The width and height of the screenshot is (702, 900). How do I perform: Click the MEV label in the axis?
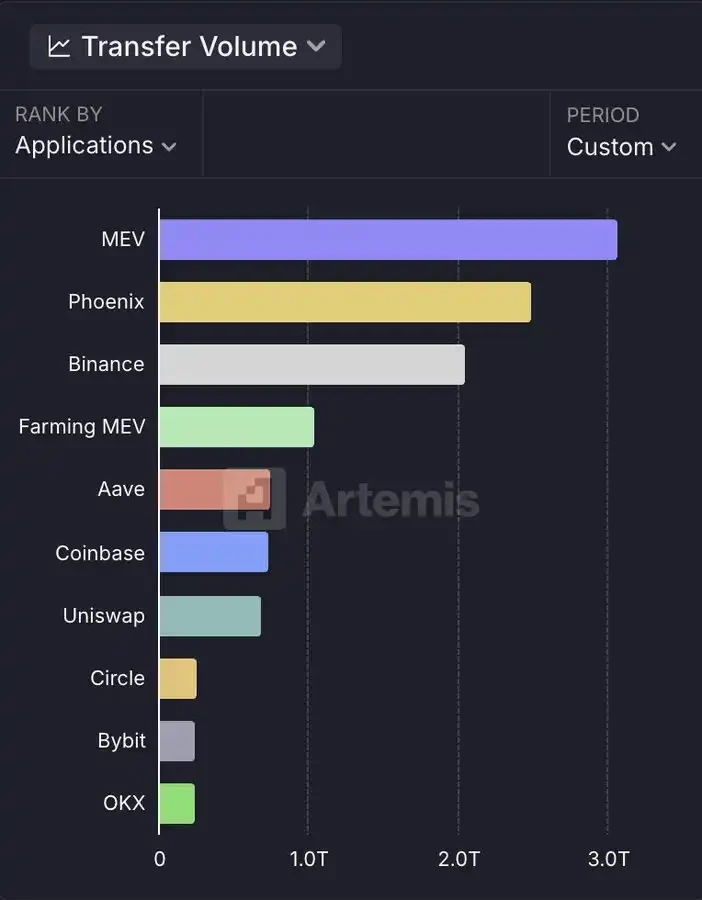tap(122, 238)
